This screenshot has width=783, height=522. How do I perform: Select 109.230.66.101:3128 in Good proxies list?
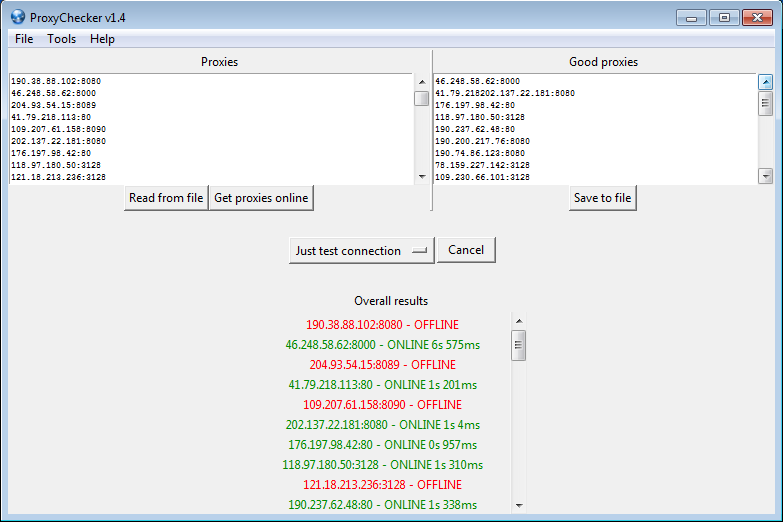coord(482,177)
